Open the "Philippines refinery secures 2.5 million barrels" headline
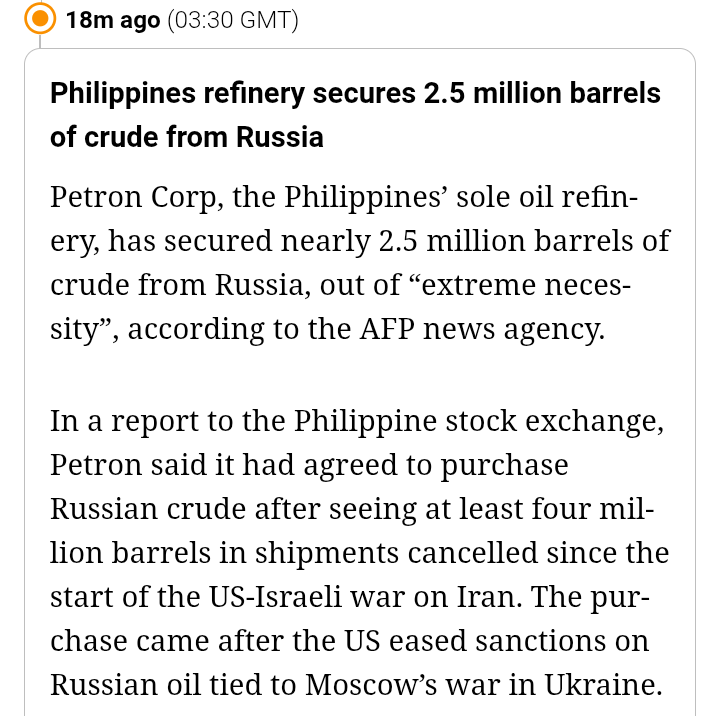This screenshot has height=716, width=720. point(355,93)
